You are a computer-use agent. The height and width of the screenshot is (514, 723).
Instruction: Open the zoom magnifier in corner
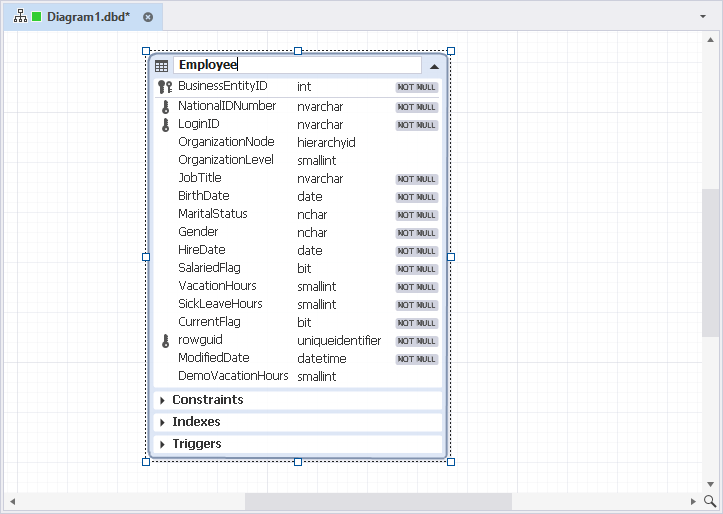pos(710,501)
